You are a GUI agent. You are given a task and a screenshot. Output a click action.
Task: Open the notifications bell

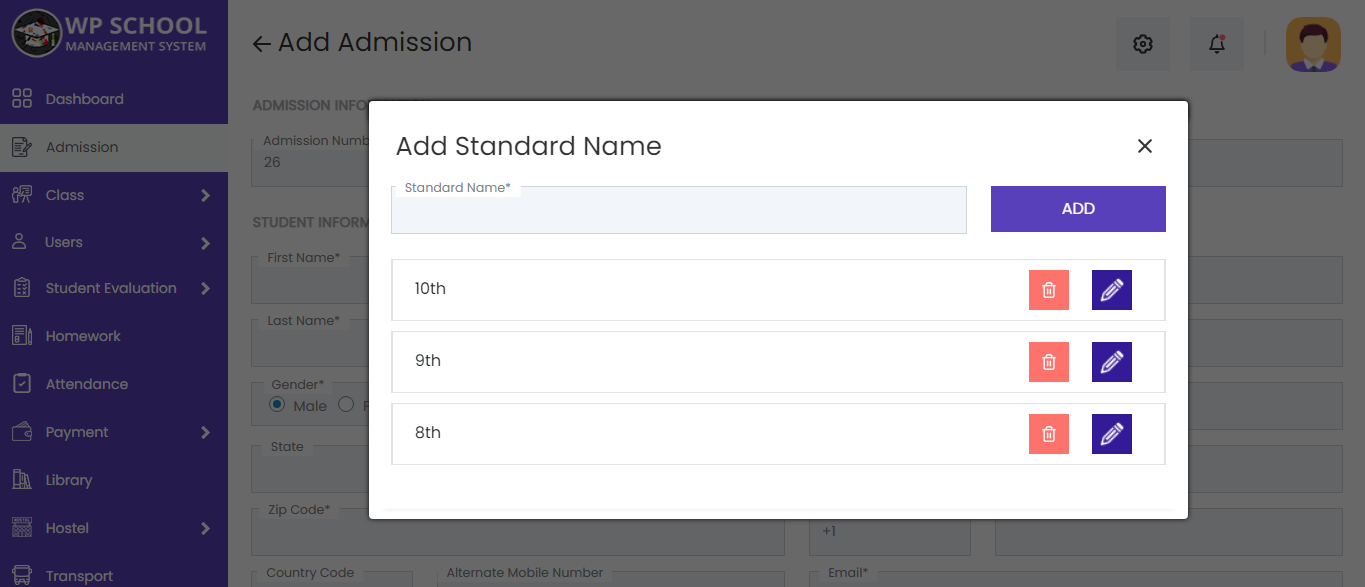pyautogui.click(x=1216, y=43)
